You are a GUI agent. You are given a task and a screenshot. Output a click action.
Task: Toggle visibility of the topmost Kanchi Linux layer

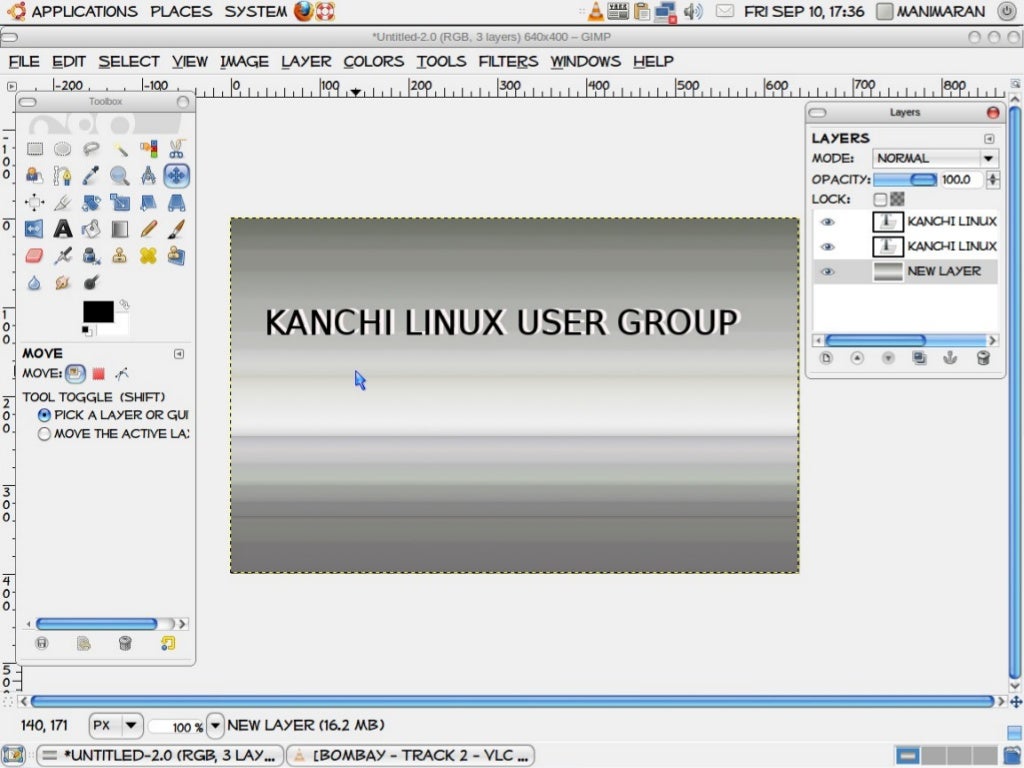tap(827, 221)
